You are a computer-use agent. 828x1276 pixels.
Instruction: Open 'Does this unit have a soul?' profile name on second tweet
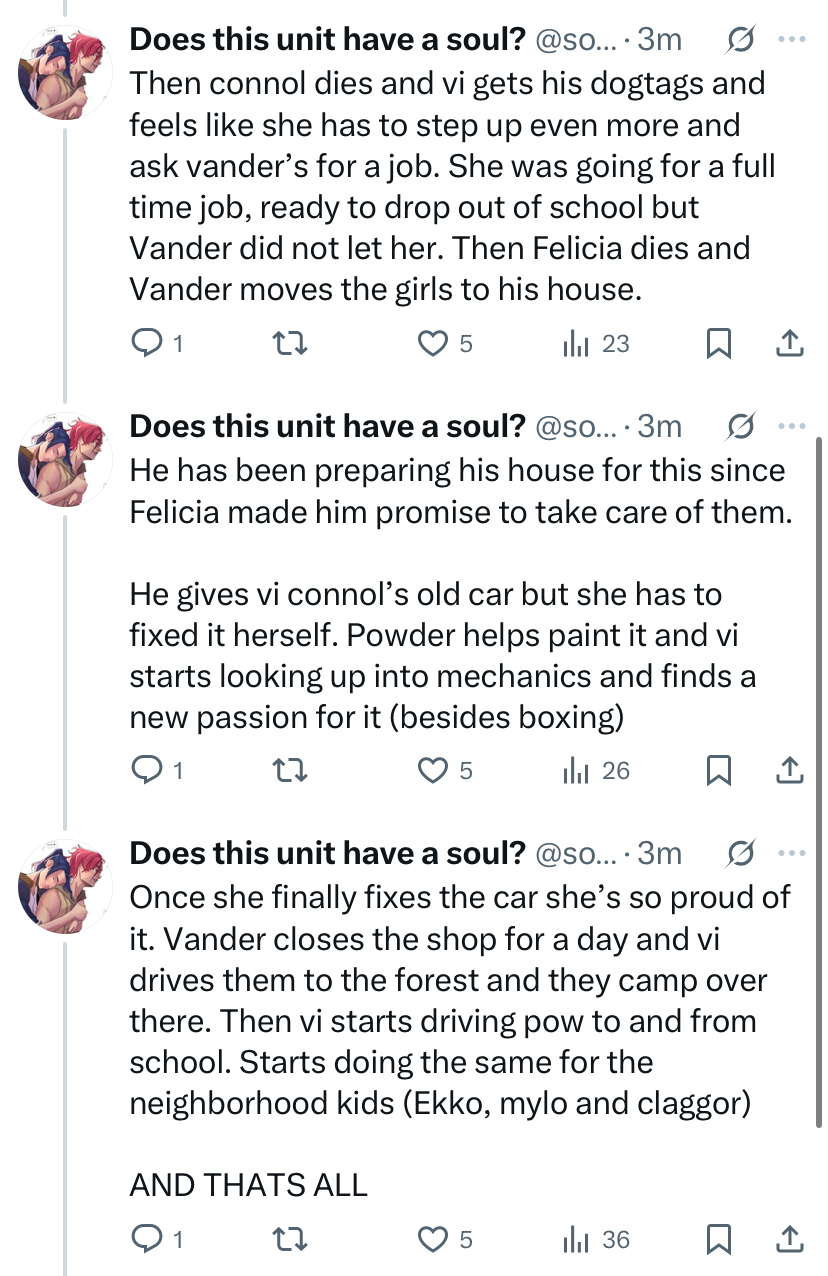328,427
